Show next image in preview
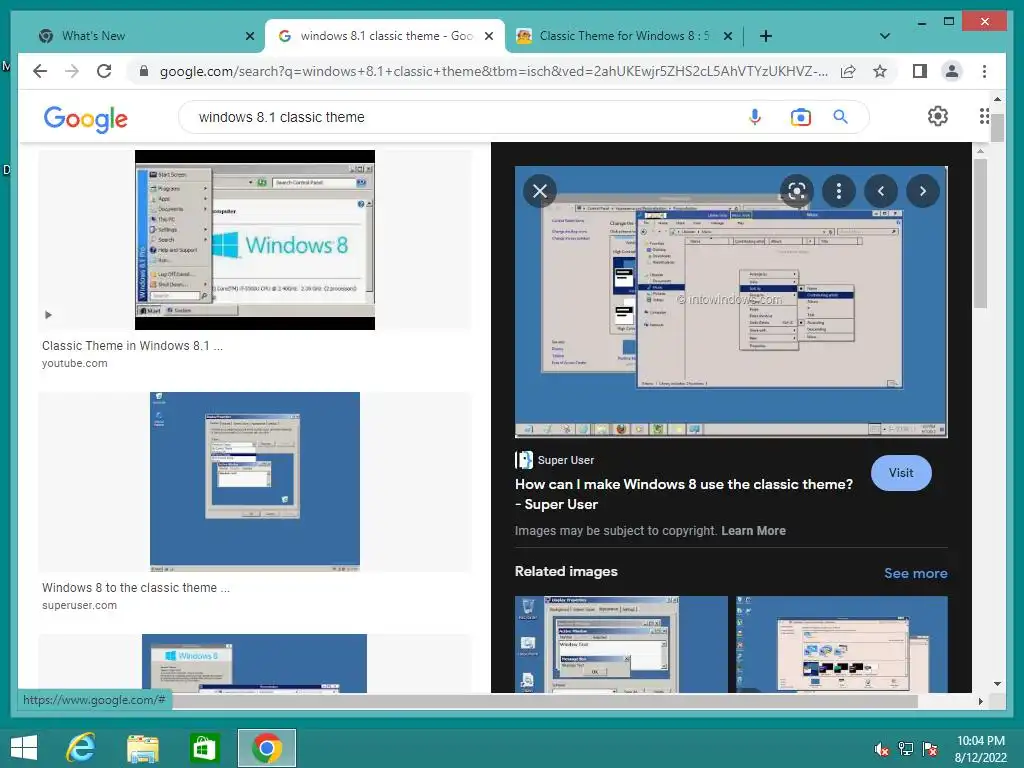This screenshot has width=1024, height=768. [x=922, y=191]
